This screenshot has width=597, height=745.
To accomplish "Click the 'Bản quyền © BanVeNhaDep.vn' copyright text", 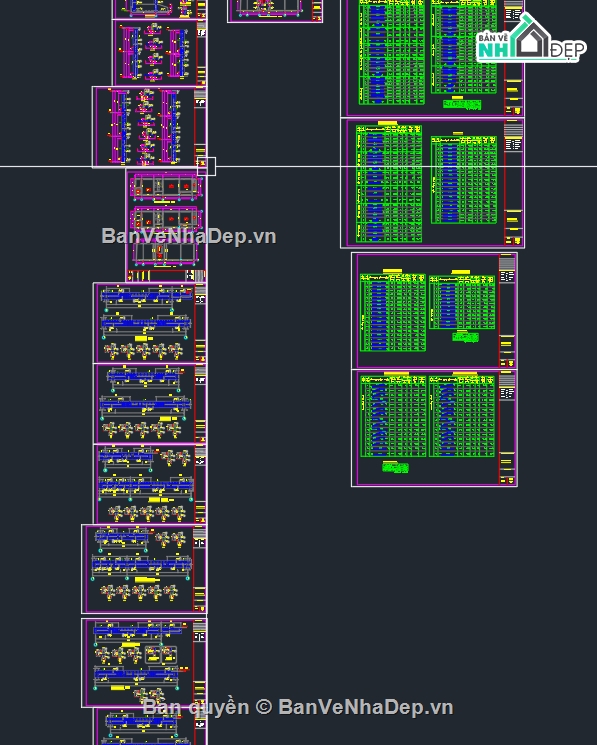I will pos(298,707).
